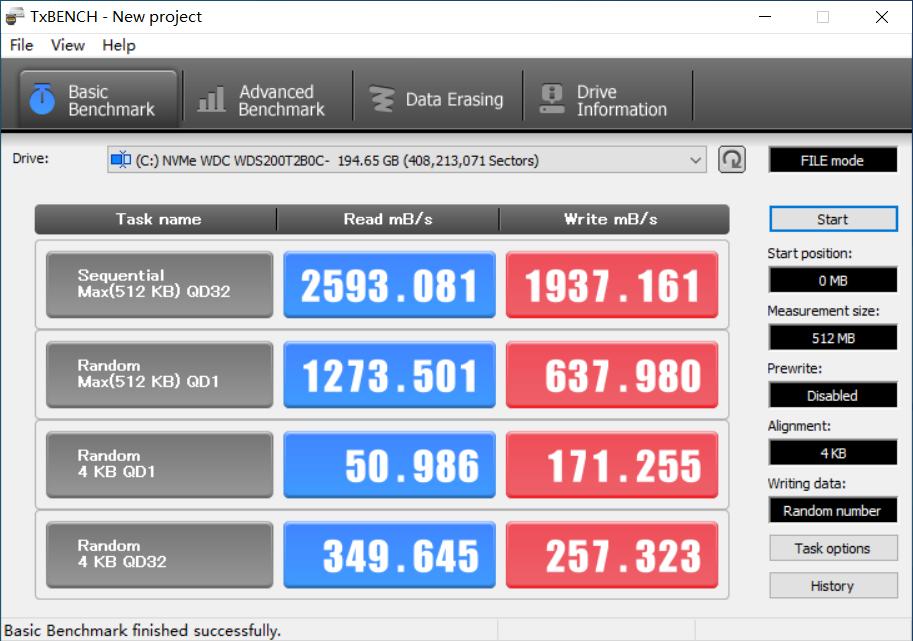Enable Prewrite by clicking Disabled
This screenshot has width=913, height=641.
coord(832,395)
